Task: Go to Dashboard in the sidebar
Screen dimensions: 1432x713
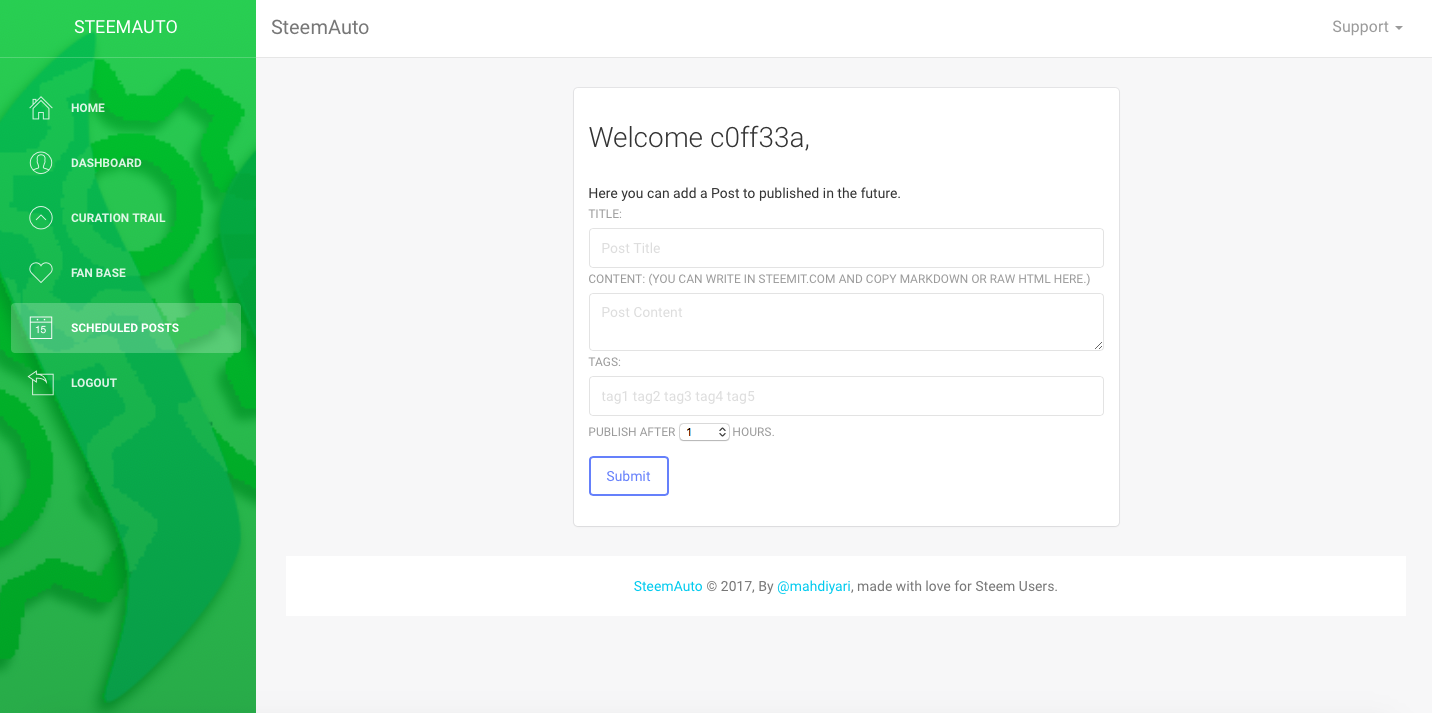Action: click(126, 163)
